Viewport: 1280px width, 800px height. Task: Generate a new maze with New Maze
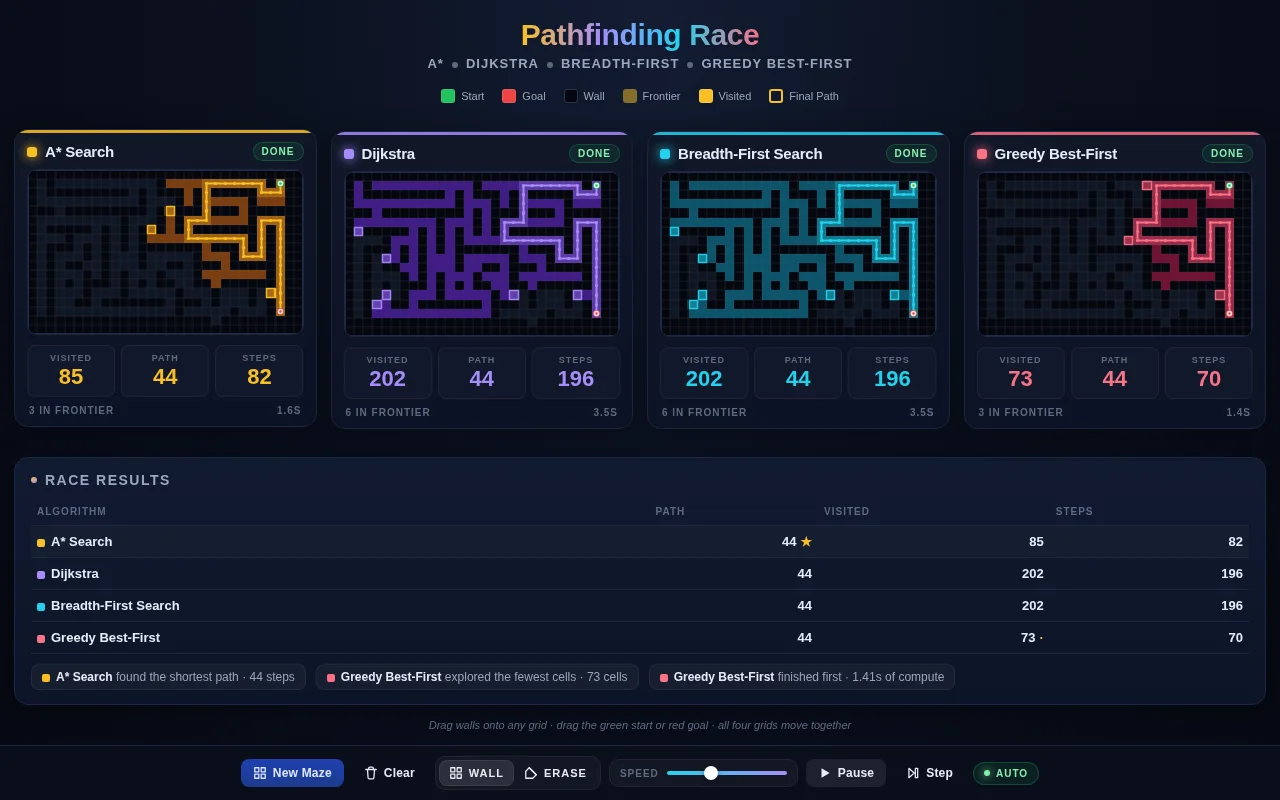[x=292, y=773]
